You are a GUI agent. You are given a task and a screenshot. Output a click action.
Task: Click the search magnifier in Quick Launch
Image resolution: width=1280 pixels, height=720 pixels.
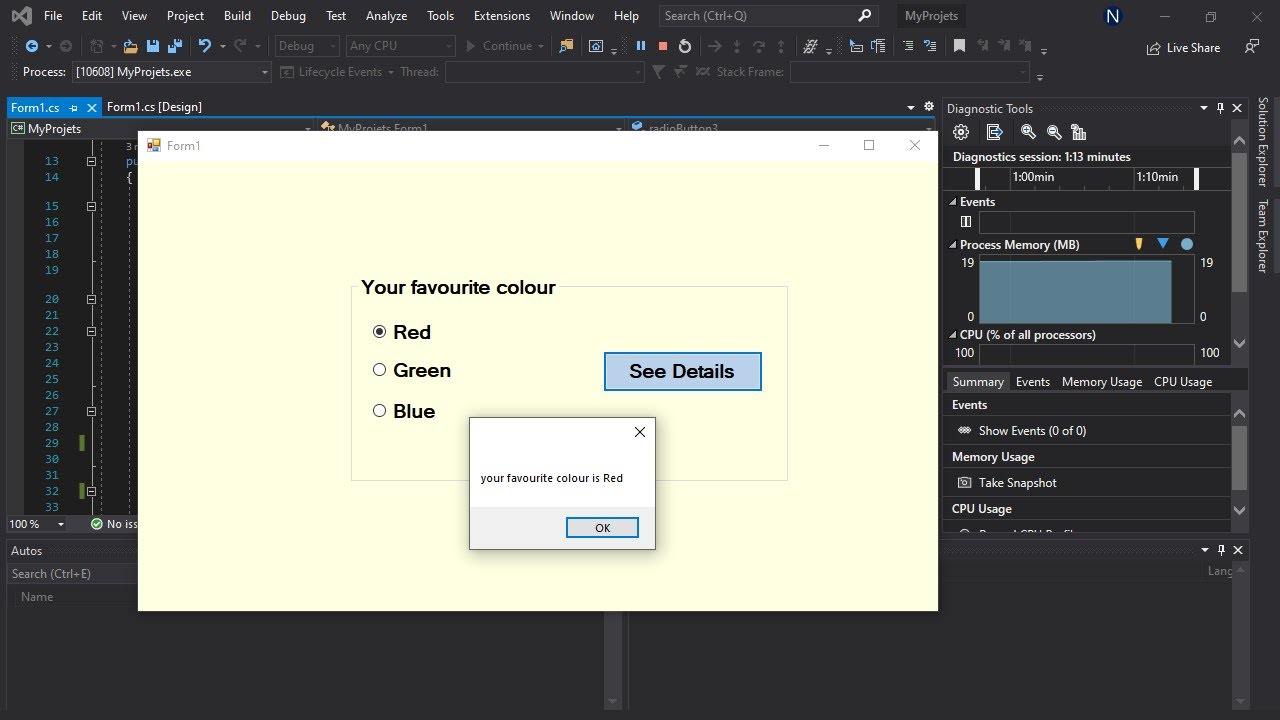pyautogui.click(x=865, y=16)
